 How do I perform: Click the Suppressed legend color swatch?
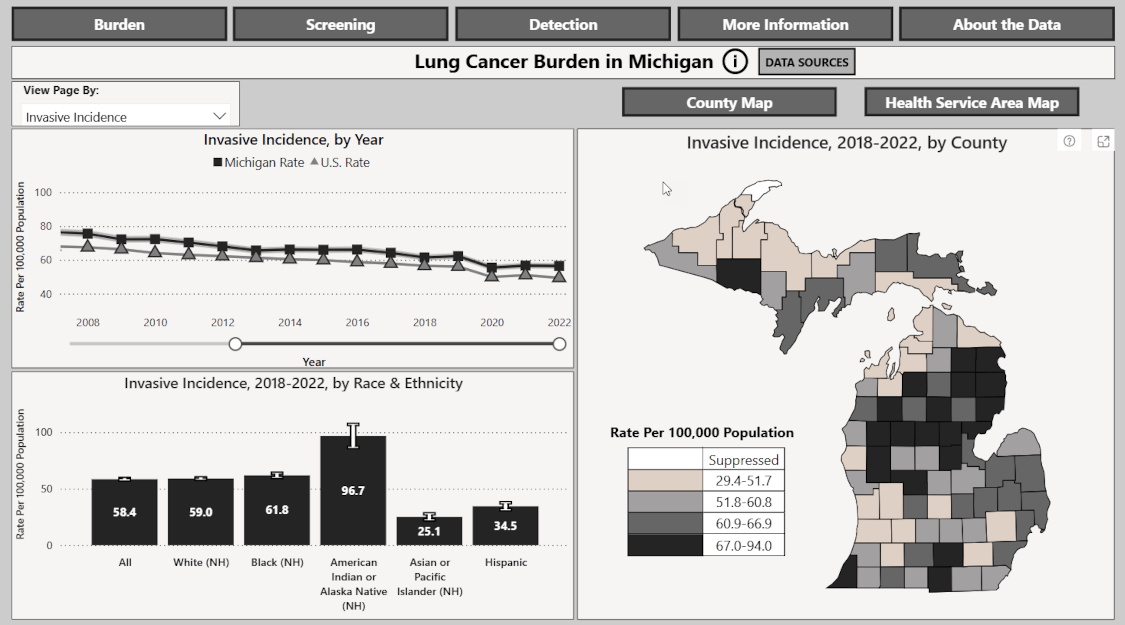click(665, 459)
